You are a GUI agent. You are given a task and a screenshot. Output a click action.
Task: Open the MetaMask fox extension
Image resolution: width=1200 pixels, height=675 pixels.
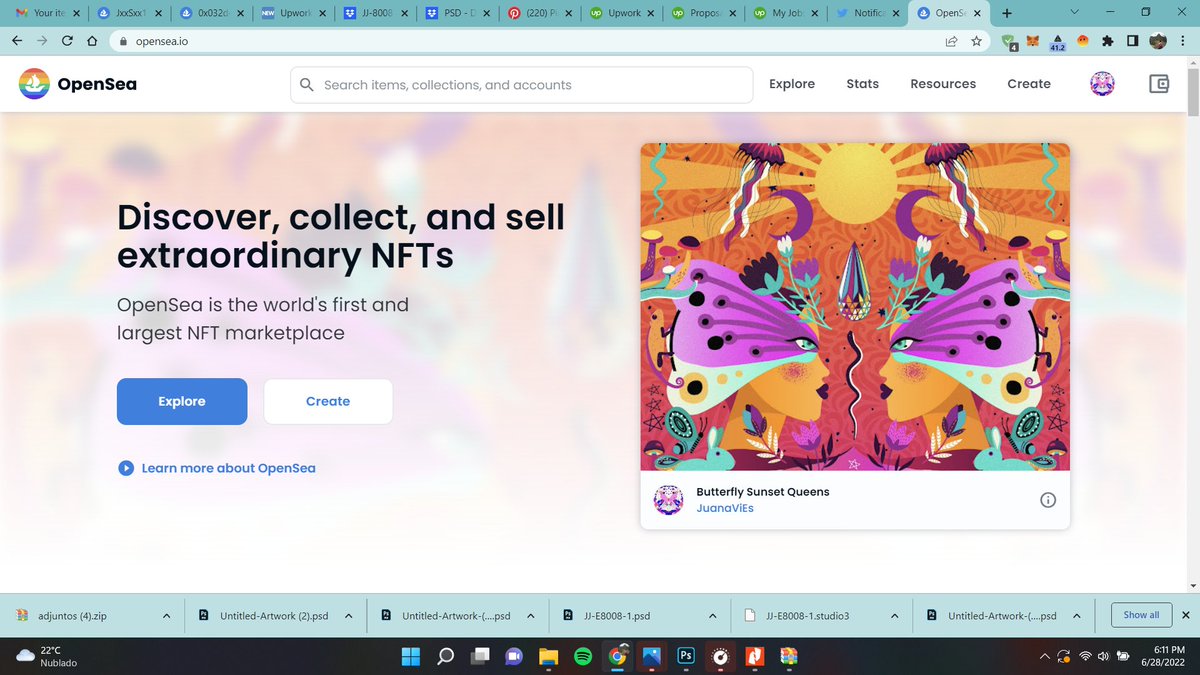click(1033, 41)
